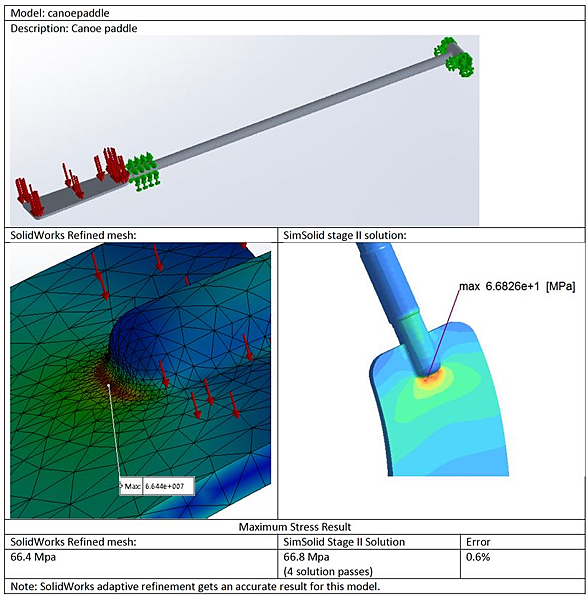Click the 'SimSolid Stage II Solution' table header
This screenshot has height=600, width=588.
click(x=344, y=542)
